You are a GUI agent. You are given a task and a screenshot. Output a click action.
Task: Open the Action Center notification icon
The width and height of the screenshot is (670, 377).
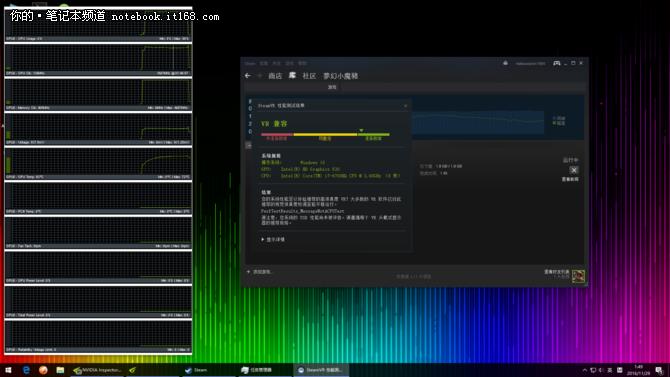[659, 370]
